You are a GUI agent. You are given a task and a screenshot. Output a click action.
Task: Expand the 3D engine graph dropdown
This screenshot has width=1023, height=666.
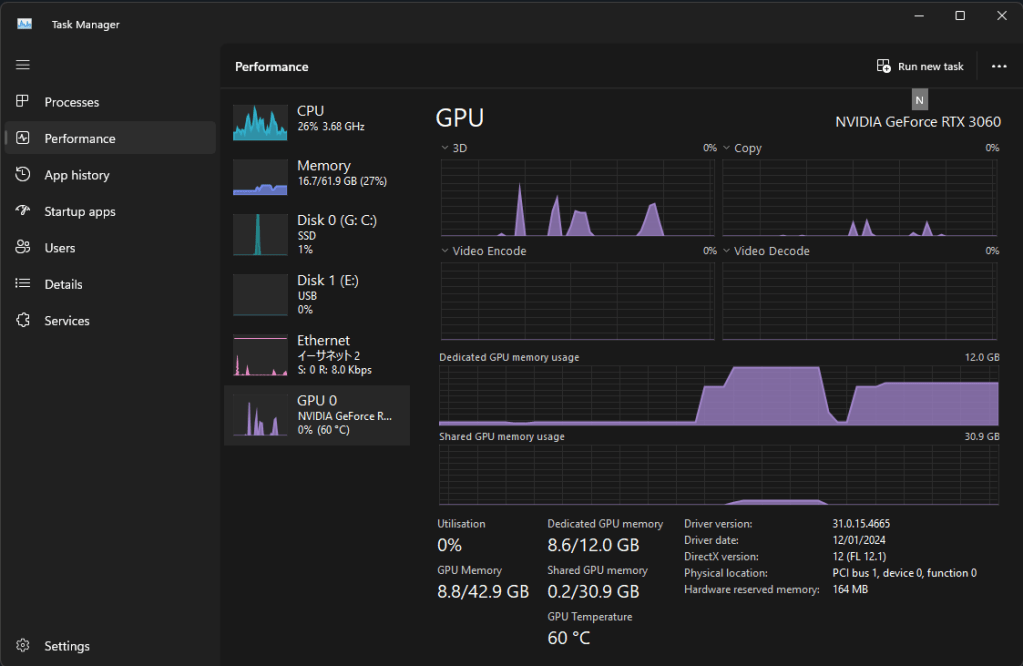(x=446, y=148)
